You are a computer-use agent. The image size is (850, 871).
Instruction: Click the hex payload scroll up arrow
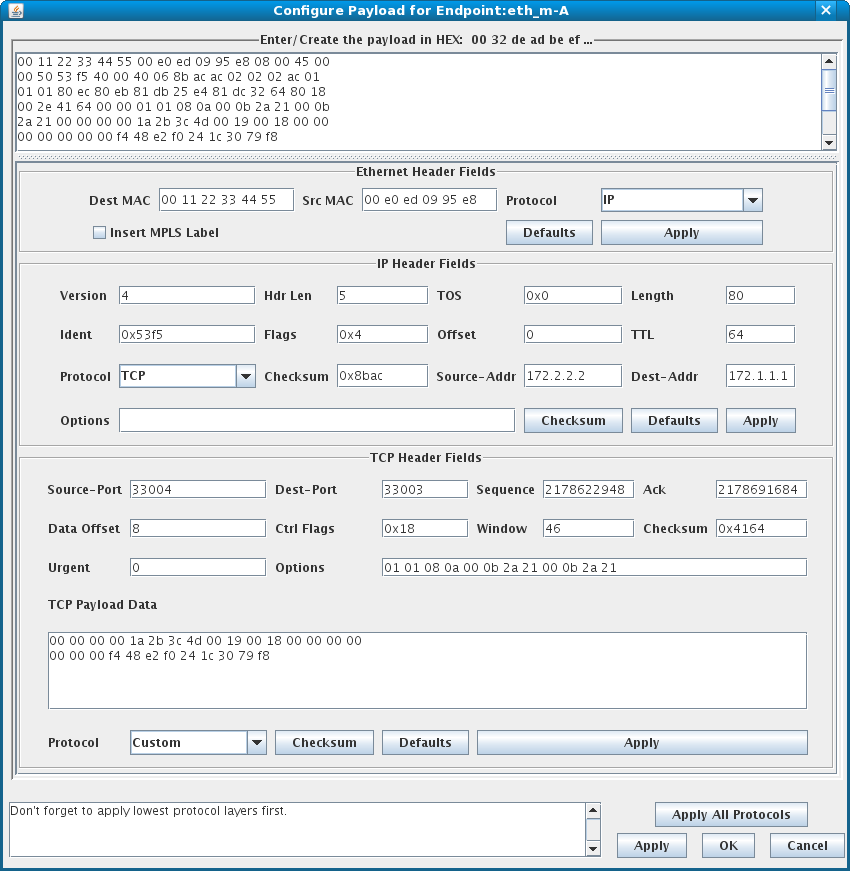pyautogui.click(x=829, y=61)
